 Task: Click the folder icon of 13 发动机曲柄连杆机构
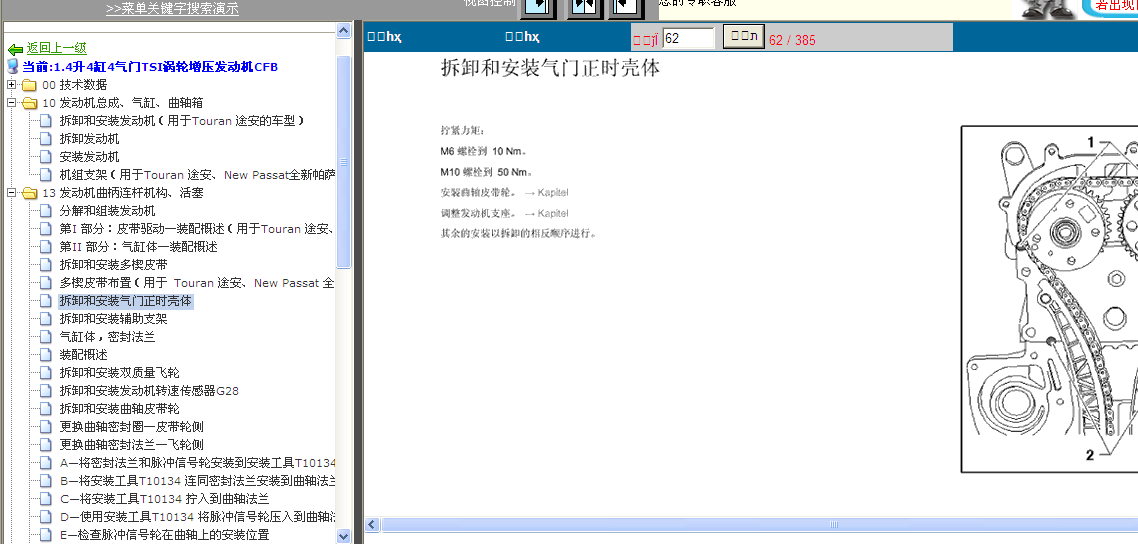[29, 193]
